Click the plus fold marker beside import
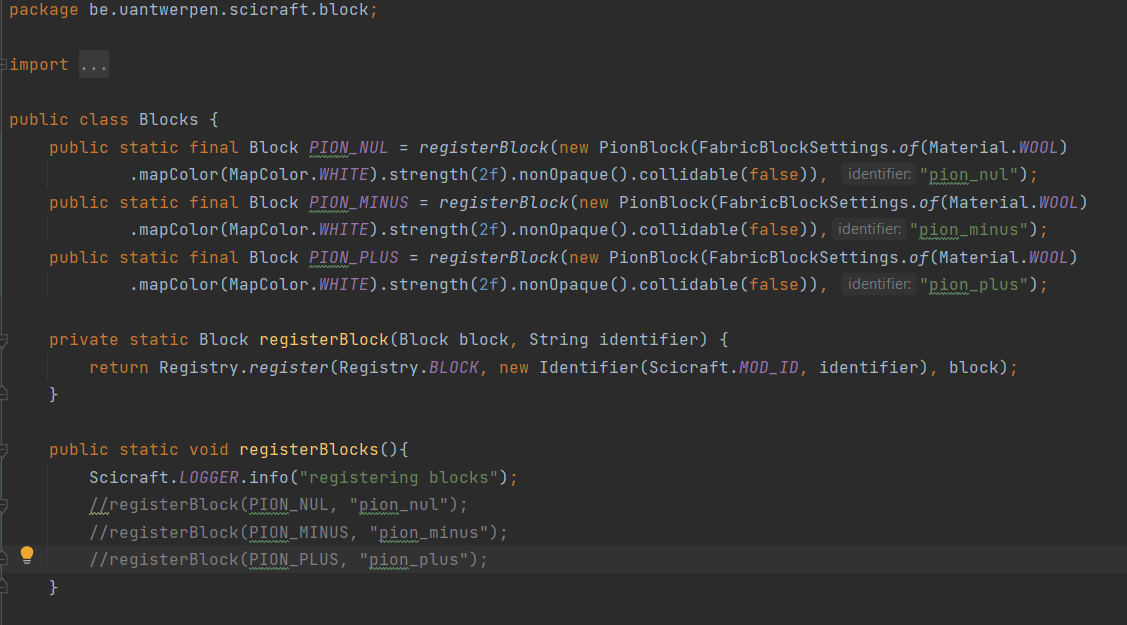This screenshot has width=1127, height=625. point(5,63)
